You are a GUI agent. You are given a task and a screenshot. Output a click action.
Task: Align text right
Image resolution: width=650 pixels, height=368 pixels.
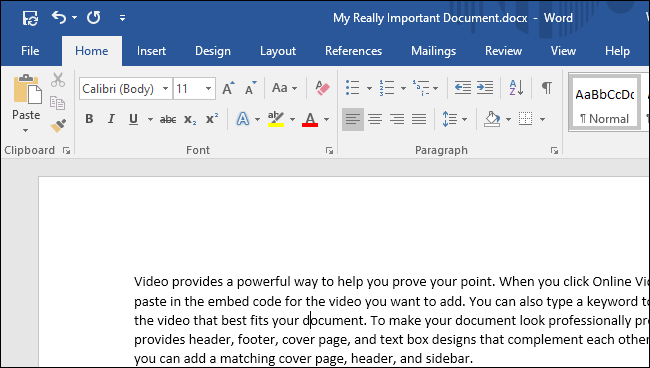(397, 119)
